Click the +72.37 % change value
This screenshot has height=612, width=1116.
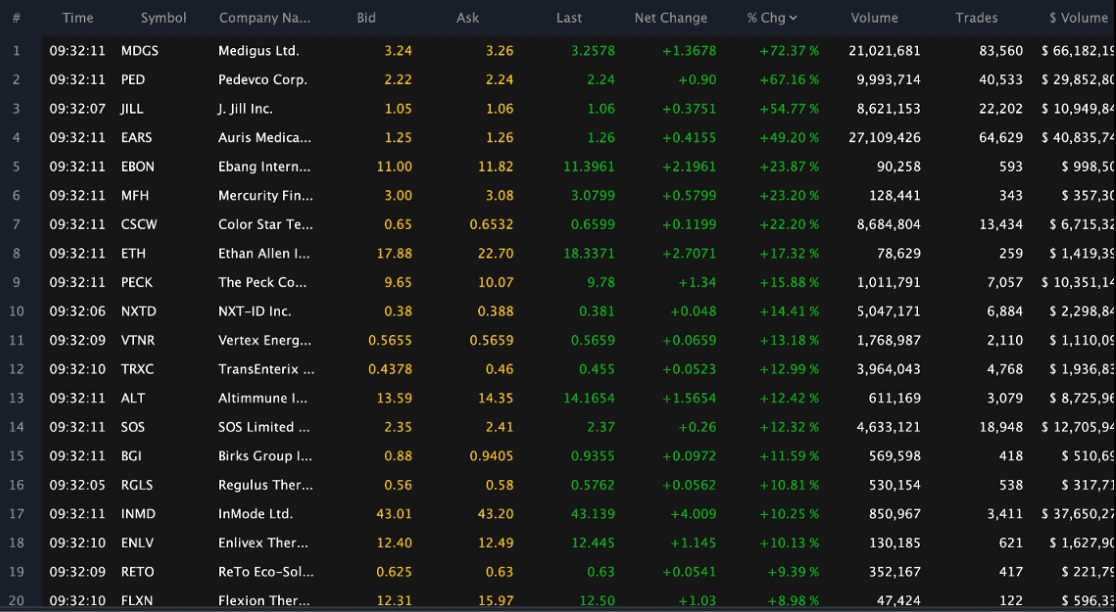[789, 51]
